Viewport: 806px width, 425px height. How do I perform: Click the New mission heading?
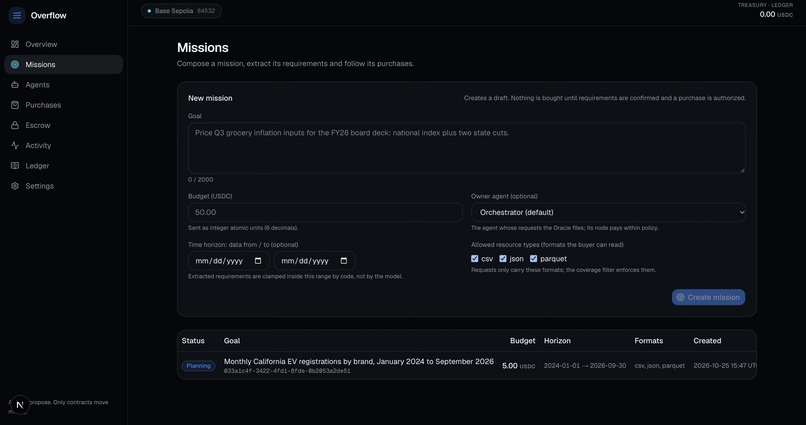click(210, 98)
